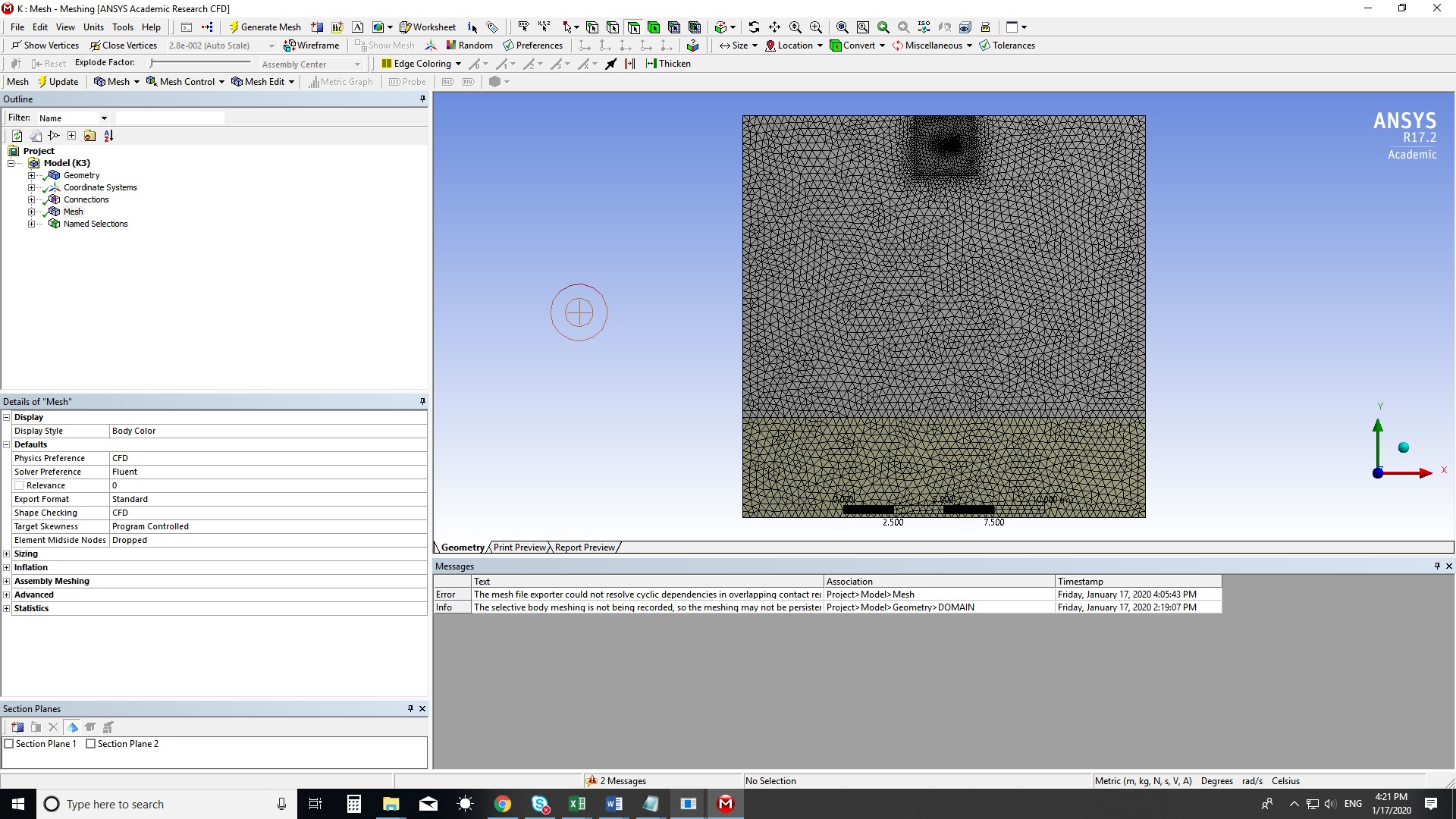Enable the Section Plane 1 checkbox
Image resolution: width=1456 pixels, height=819 pixels.
tap(10, 744)
